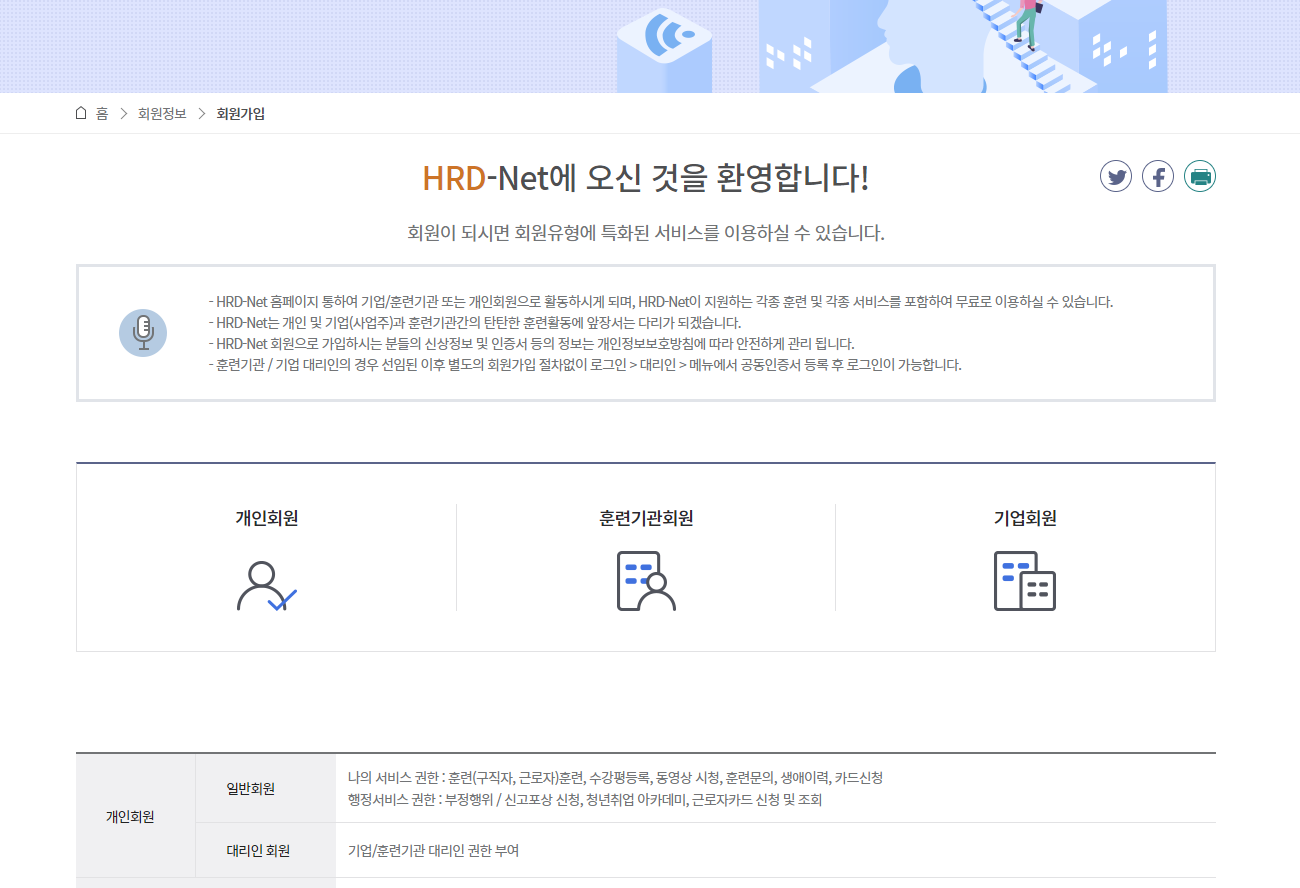This screenshot has height=888, width=1300.
Task: Choose the 기업회원 heading
Action: [x=1025, y=518]
